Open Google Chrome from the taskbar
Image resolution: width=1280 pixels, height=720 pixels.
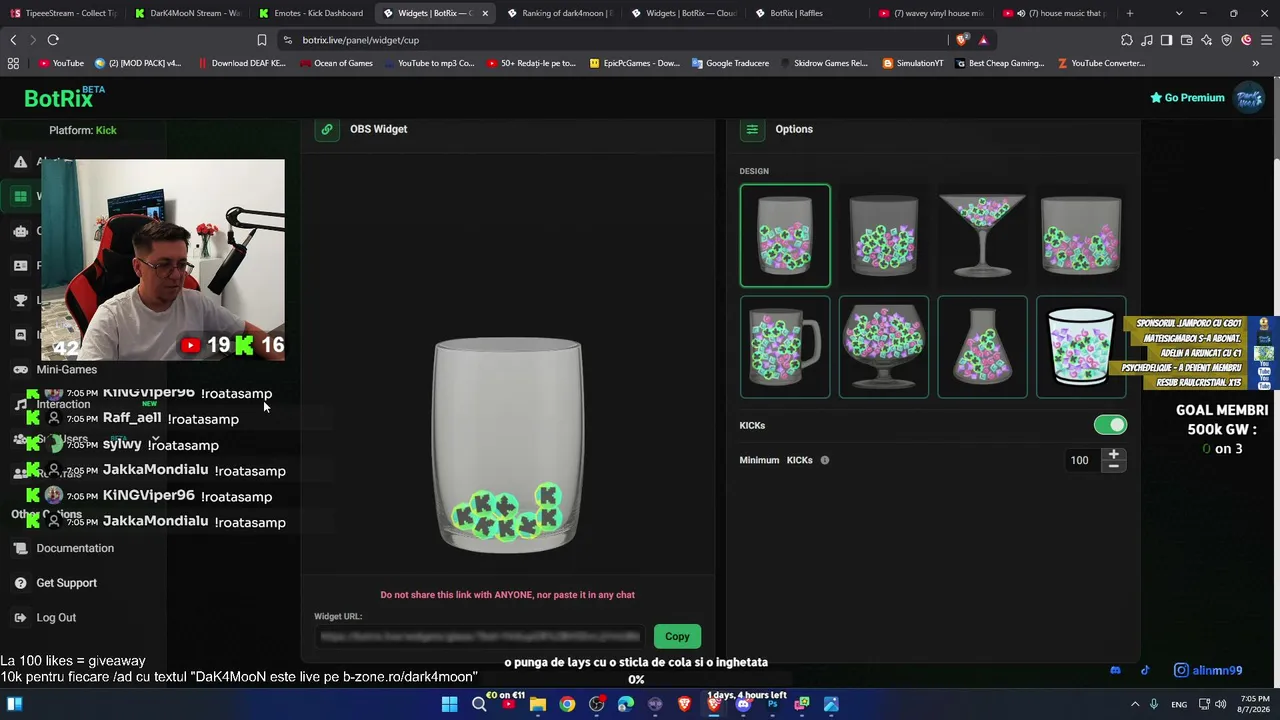point(567,704)
